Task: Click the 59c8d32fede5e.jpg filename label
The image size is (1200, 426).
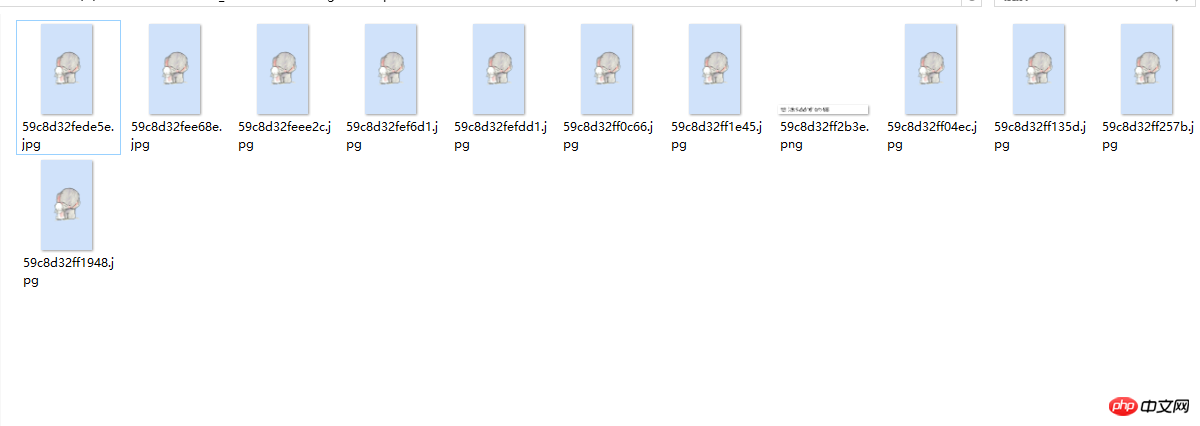Action: (x=68, y=136)
